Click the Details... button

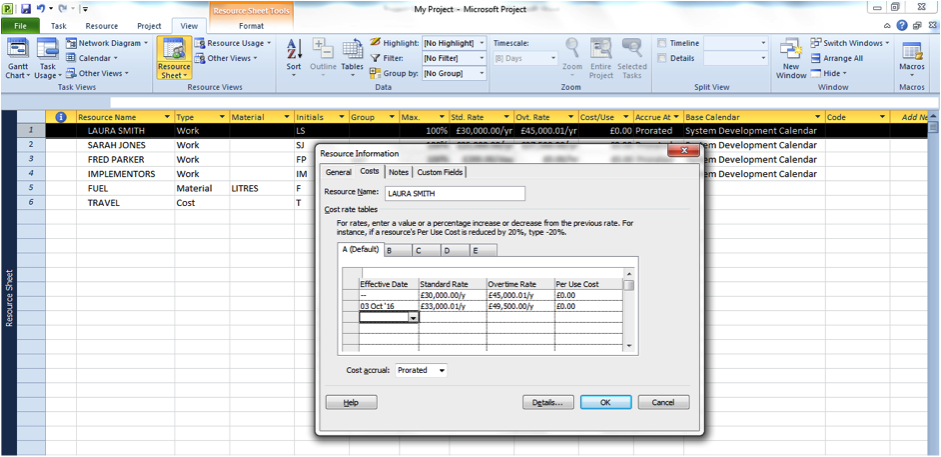pos(548,402)
